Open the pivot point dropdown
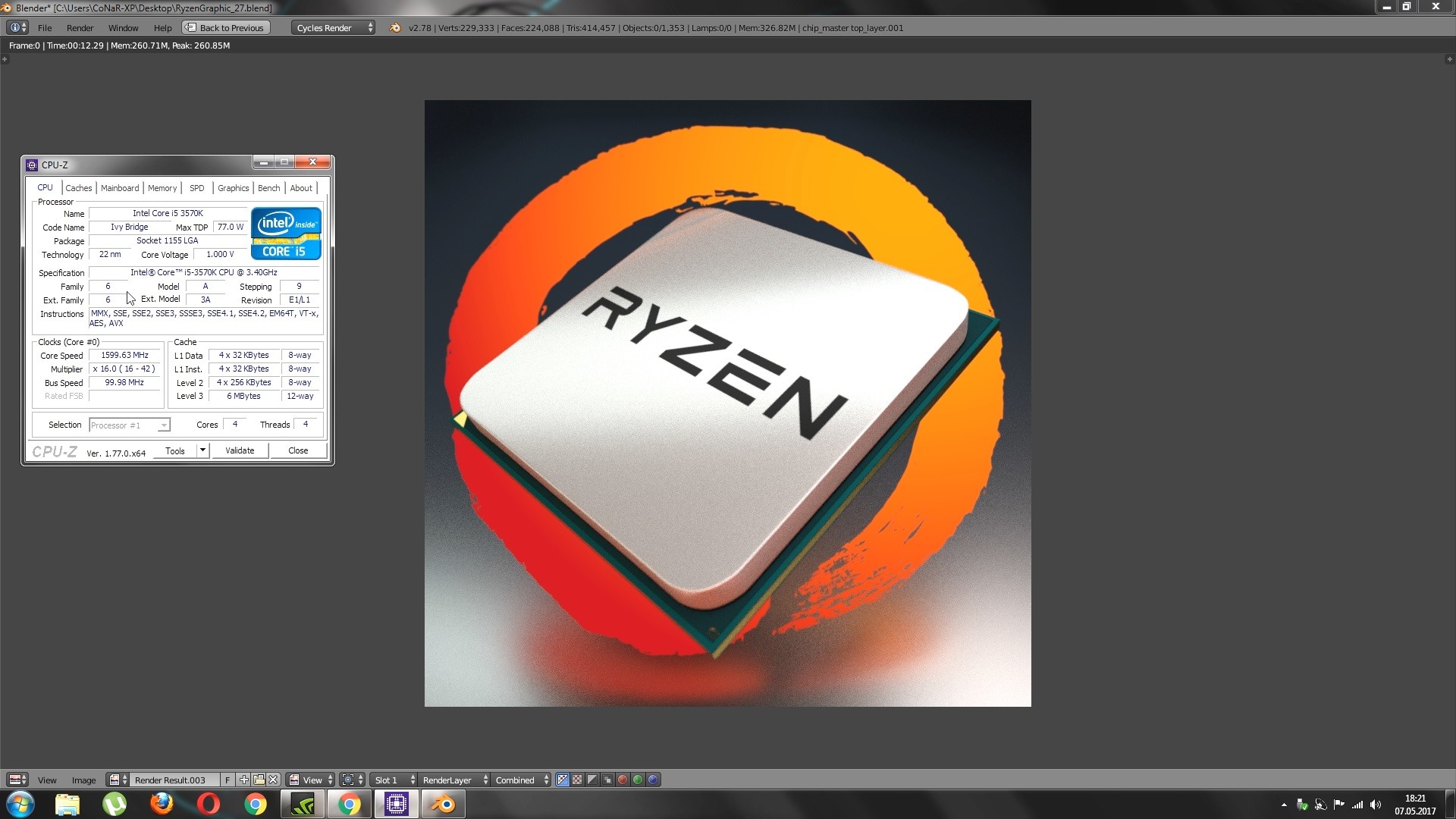1456x819 pixels. pos(352,780)
